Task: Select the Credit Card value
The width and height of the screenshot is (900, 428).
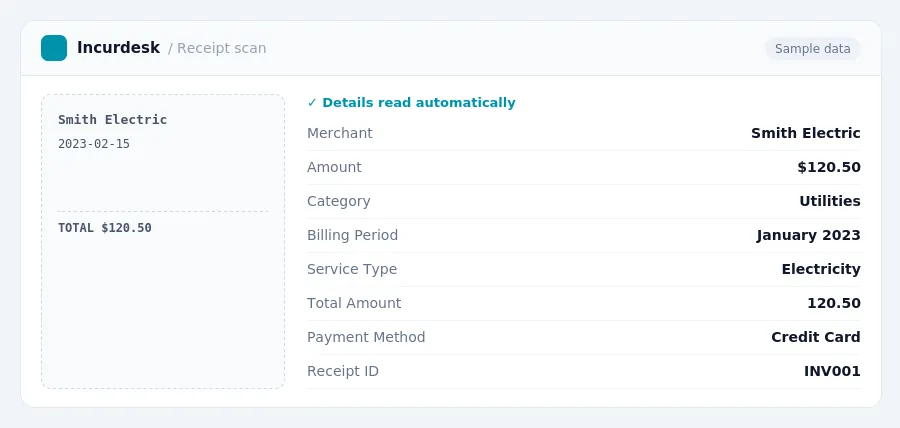Action: point(816,337)
